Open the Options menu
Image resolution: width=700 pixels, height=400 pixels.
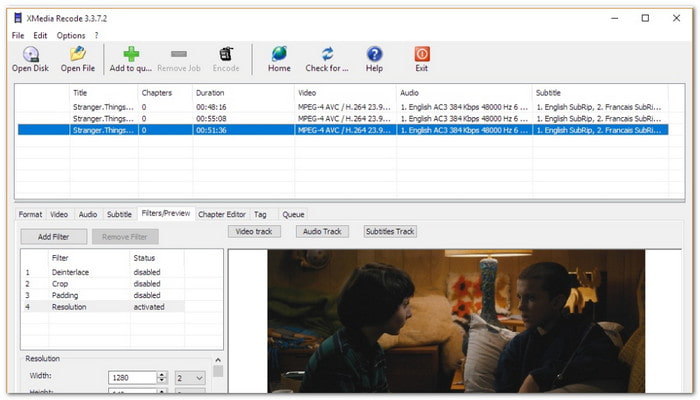[x=71, y=36]
